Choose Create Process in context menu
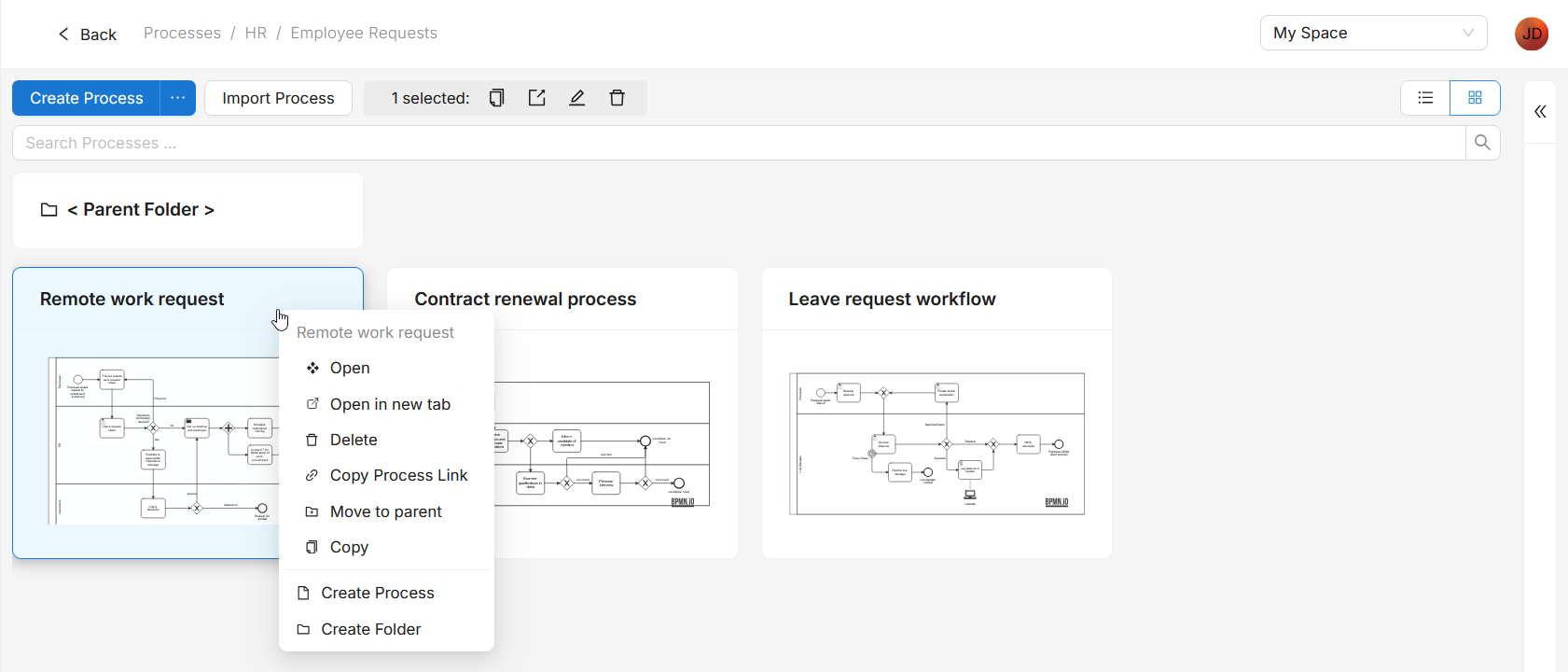 386,593
